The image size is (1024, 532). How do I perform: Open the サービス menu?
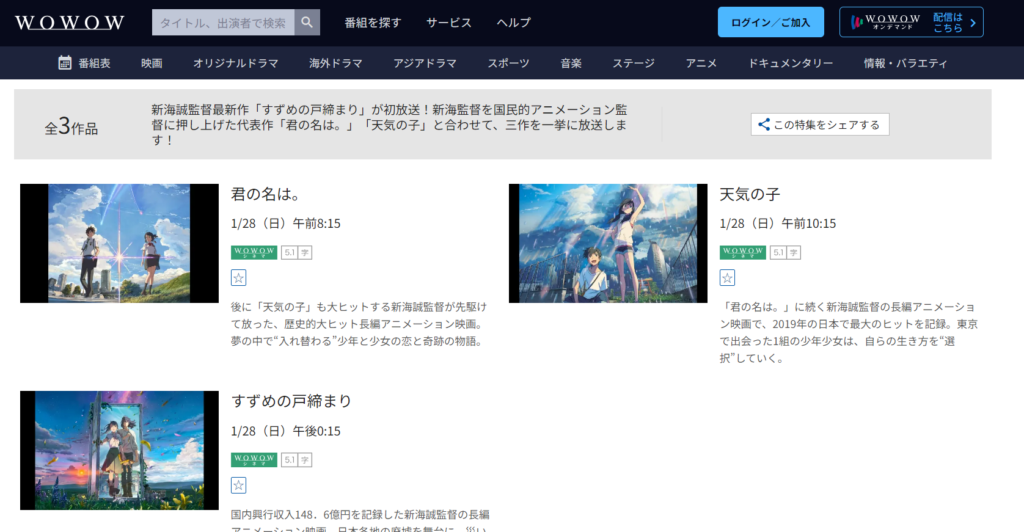click(x=449, y=23)
